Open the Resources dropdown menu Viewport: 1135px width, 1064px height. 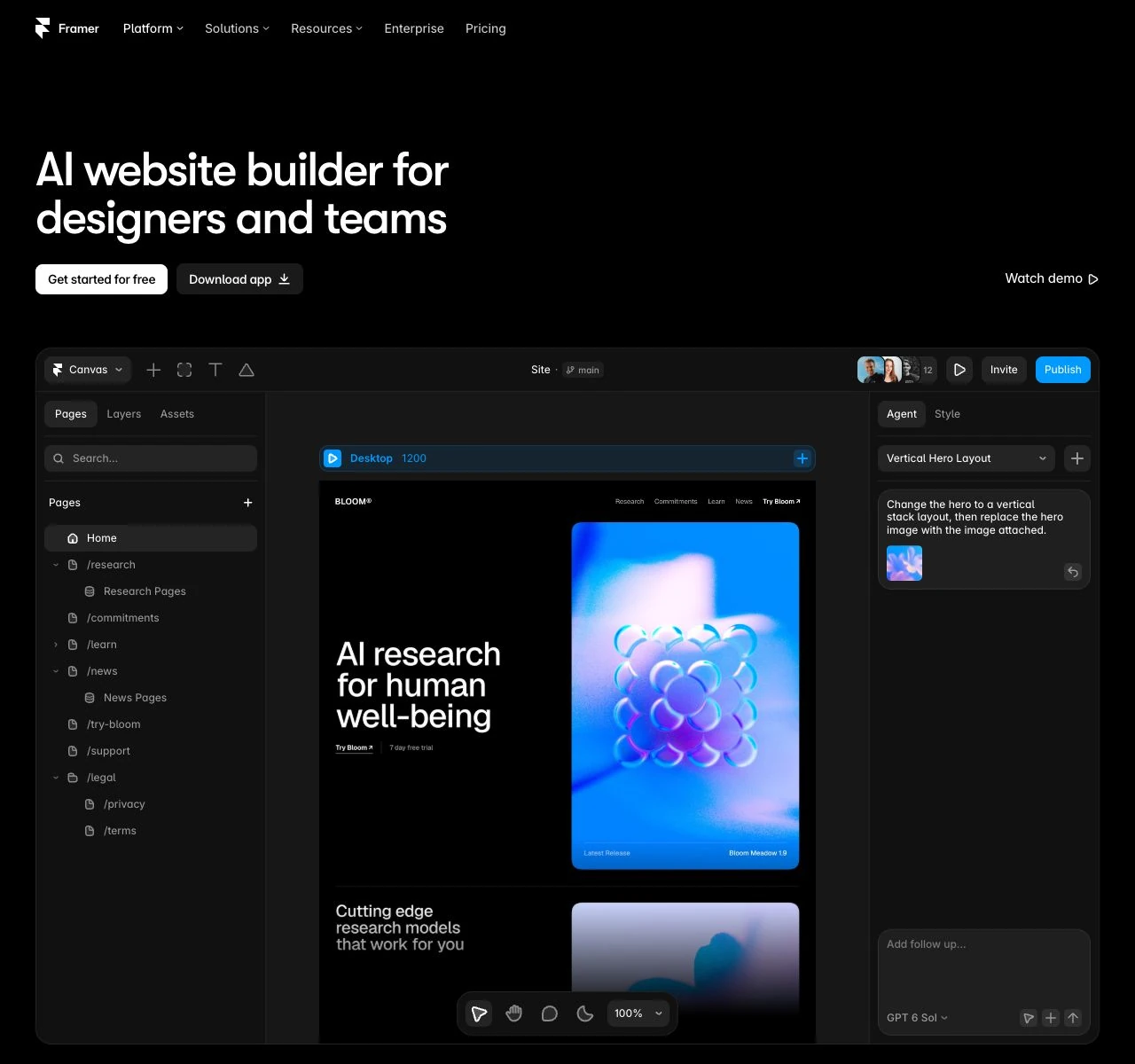[326, 28]
